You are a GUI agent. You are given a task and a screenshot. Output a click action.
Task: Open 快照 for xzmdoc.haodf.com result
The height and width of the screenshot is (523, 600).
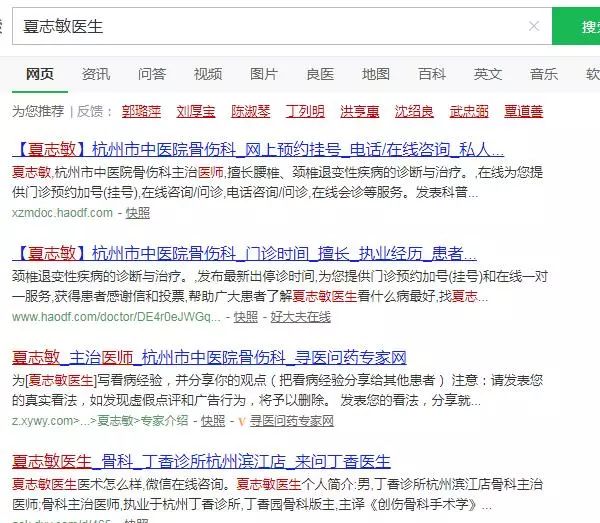click(x=138, y=213)
